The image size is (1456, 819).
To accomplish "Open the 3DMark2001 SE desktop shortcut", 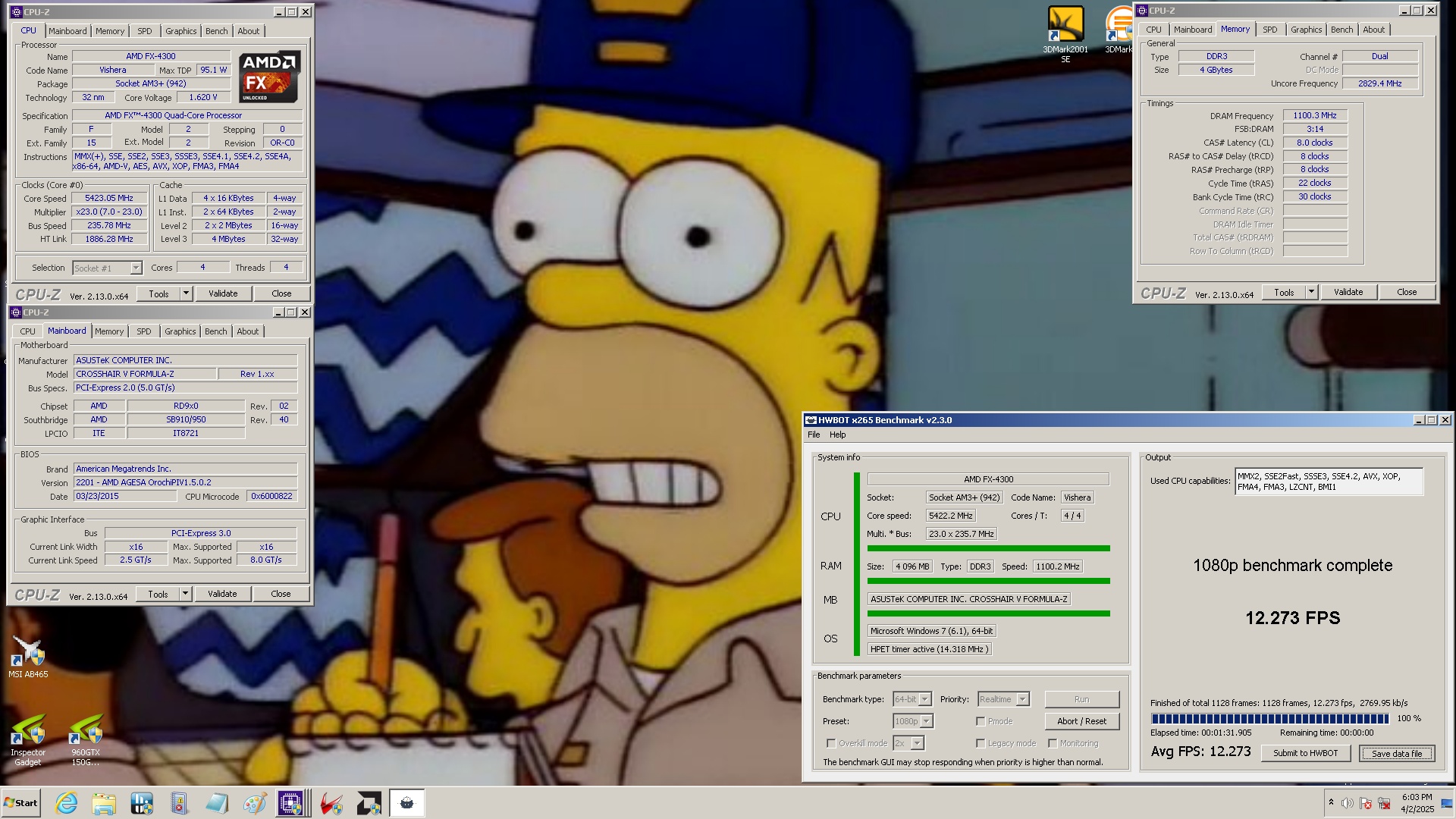I will click(1065, 34).
